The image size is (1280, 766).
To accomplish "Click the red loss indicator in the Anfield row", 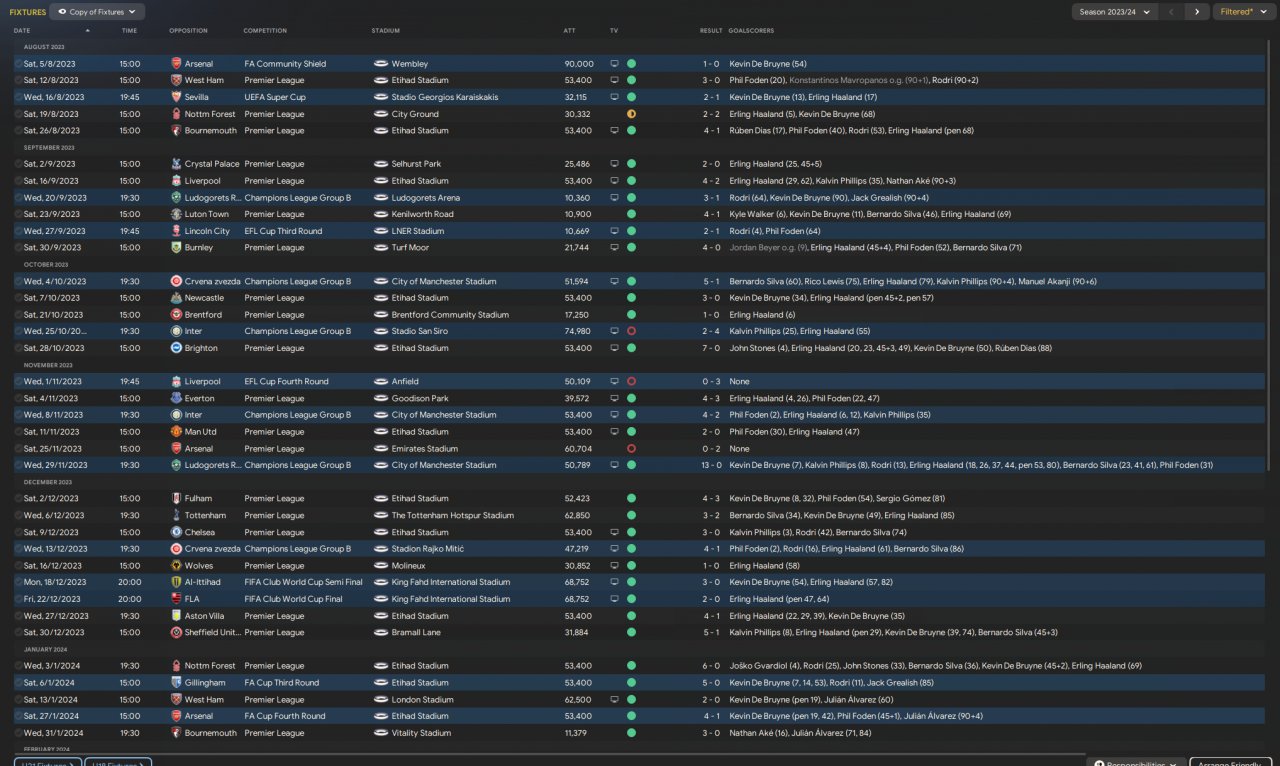I will (x=631, y=382).
